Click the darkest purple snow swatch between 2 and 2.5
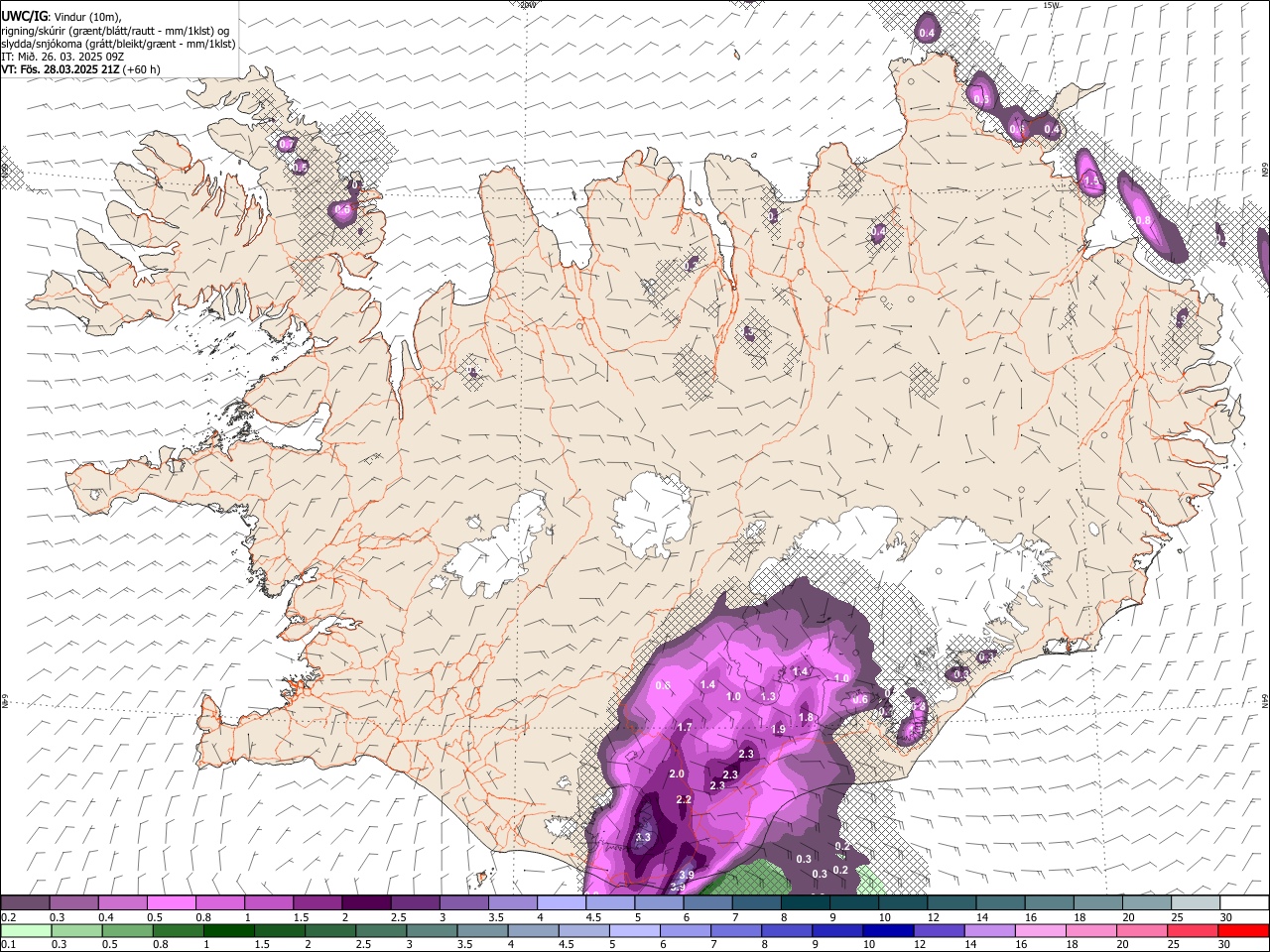1270x952 pixels. [x=366, y=903]
